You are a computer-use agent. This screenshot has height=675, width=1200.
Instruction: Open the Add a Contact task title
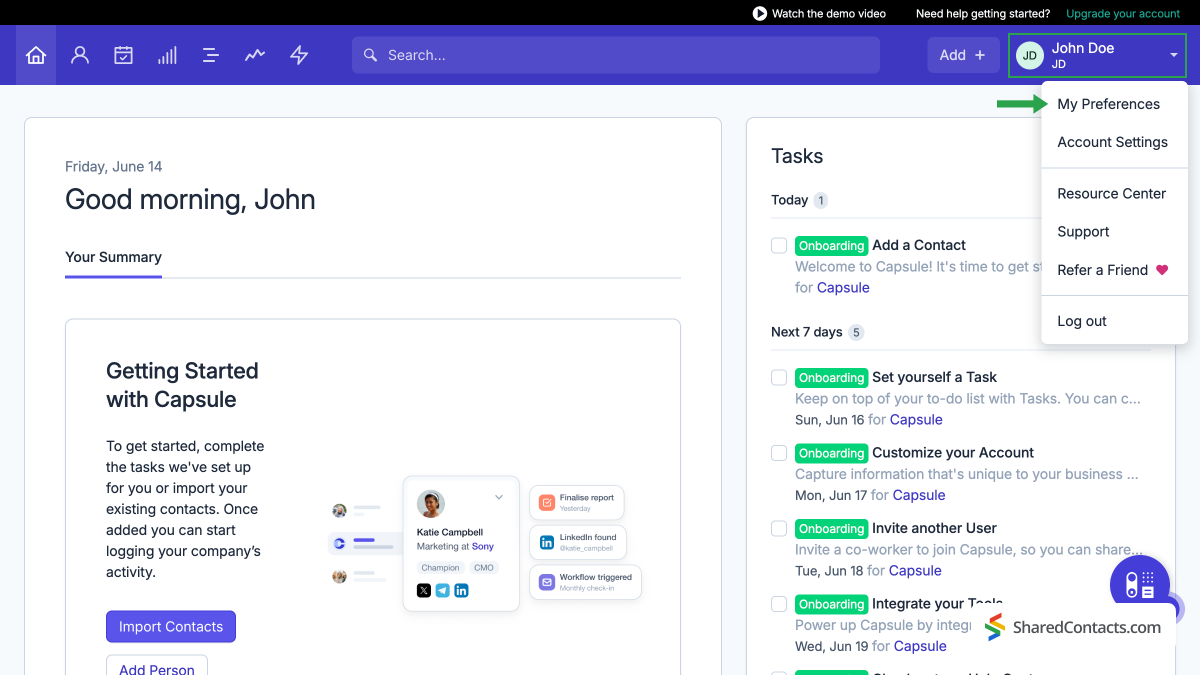919,245
